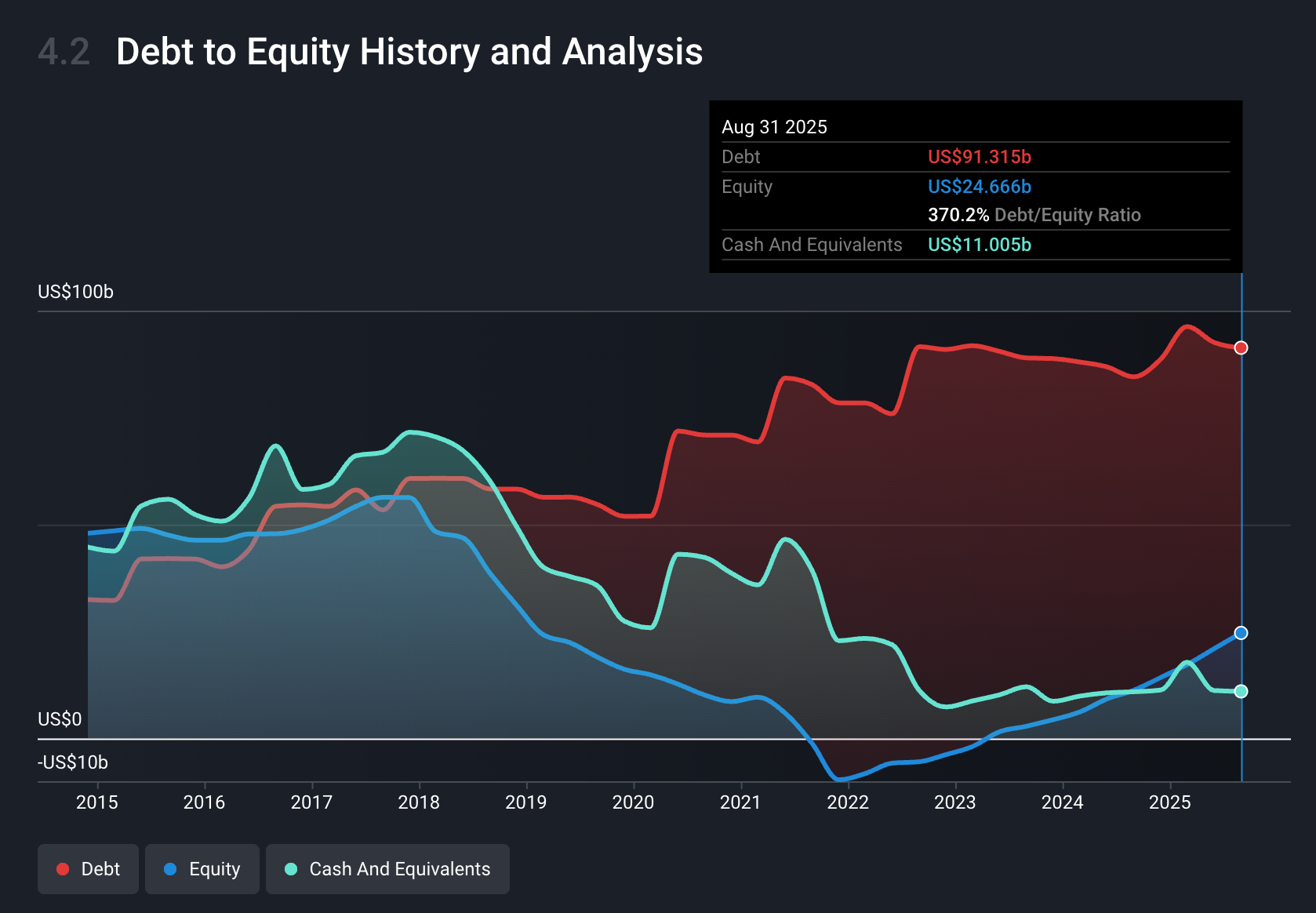
Task: Click the US$91.315b debt value in tooltip
Action: [x=980, y=157]
